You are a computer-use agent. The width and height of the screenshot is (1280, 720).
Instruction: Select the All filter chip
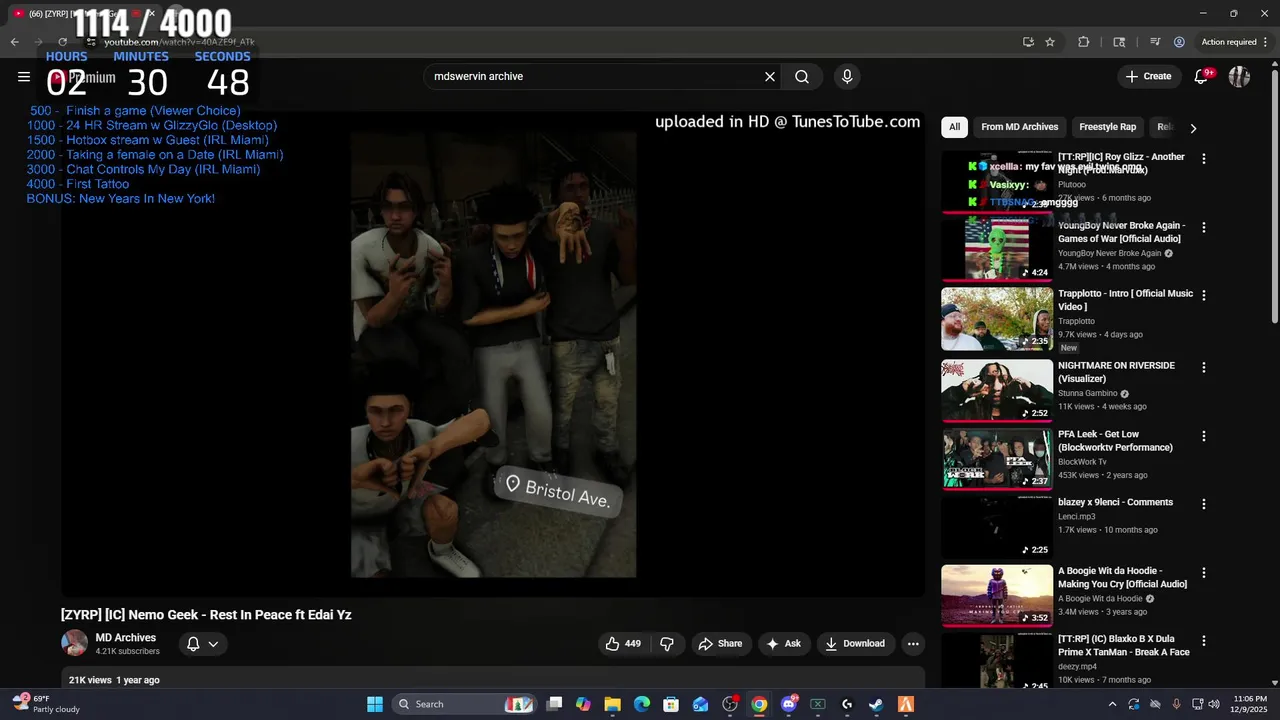click(954, 127)
